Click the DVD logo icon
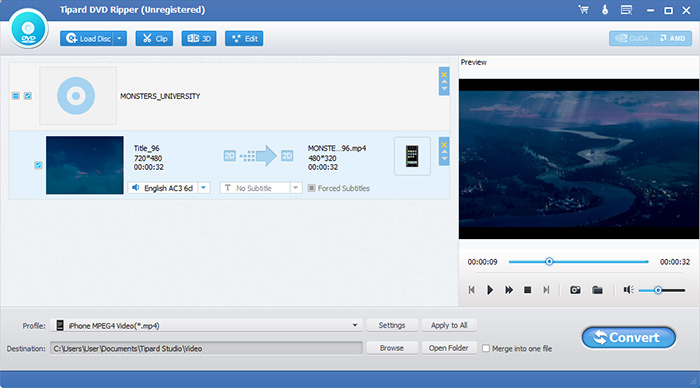 [x=28, y=29]
